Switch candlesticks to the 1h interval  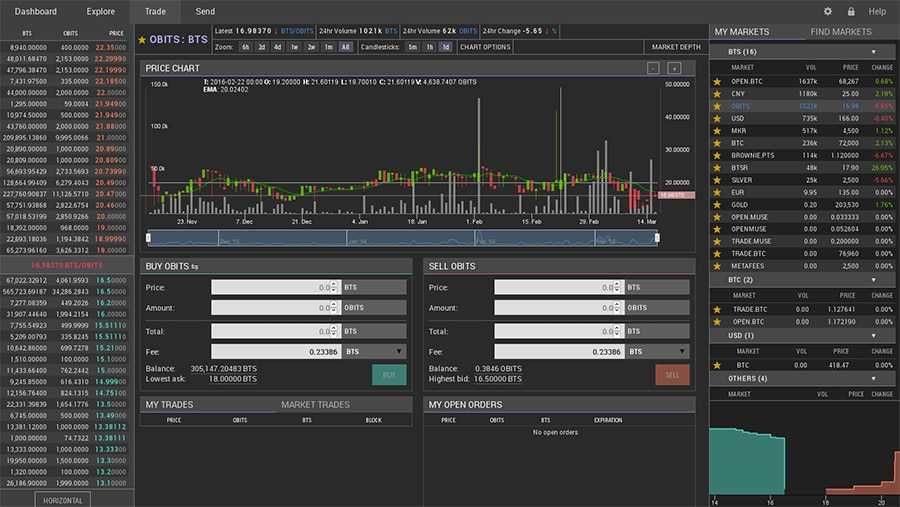[429, 47]
